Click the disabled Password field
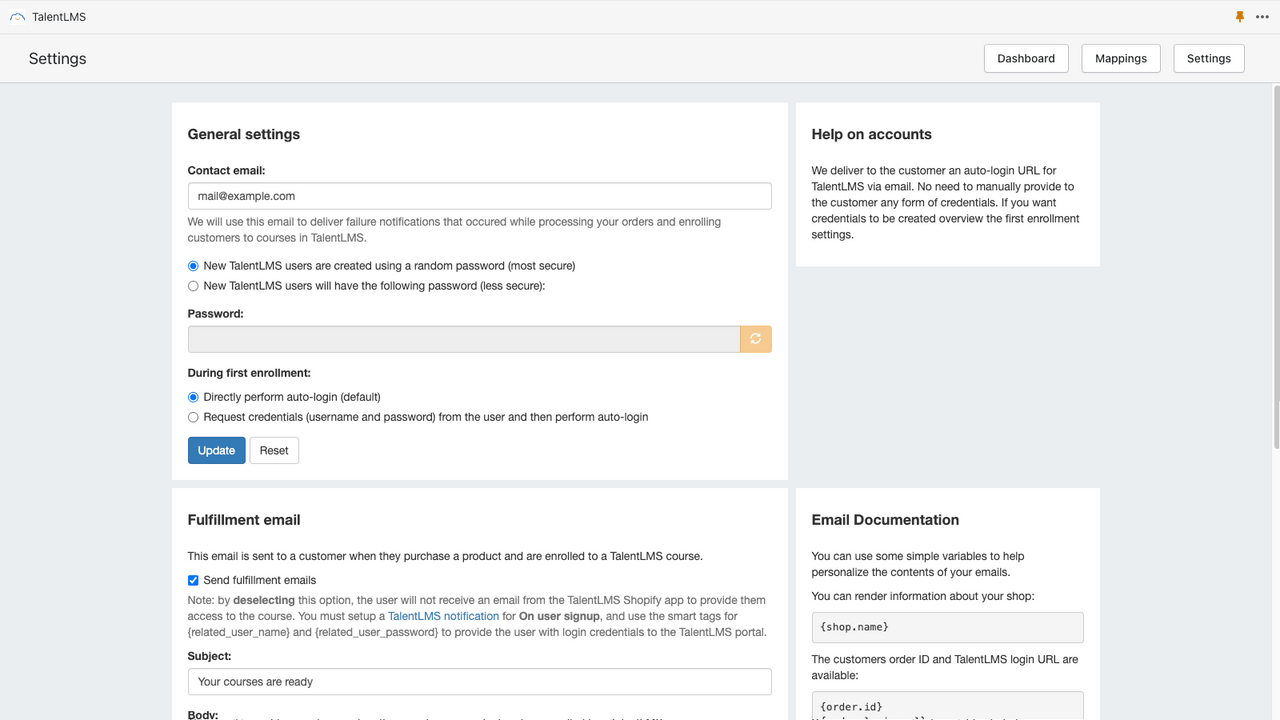Screen dimensions: 1280x720 coord(464,339)
